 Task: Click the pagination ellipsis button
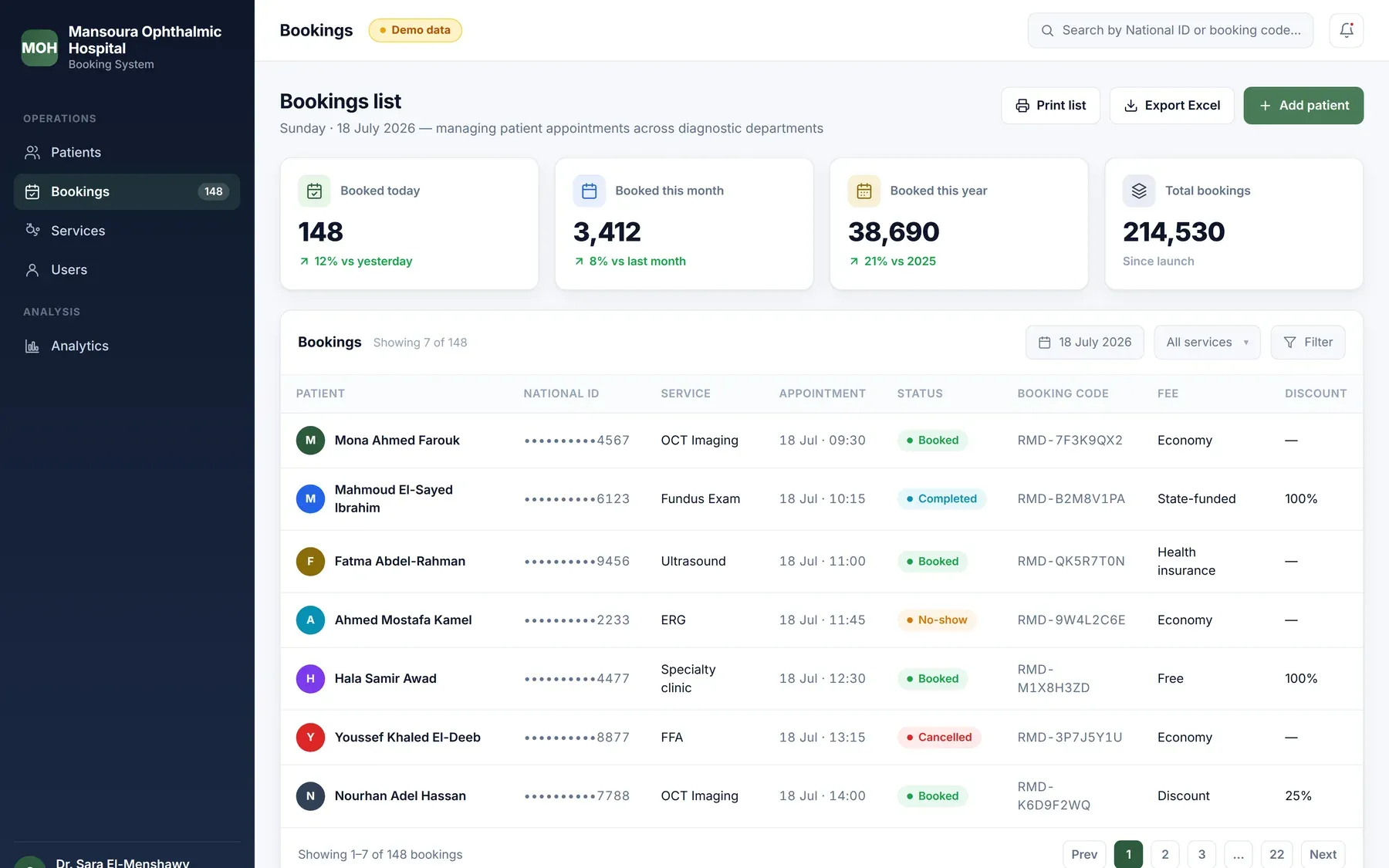(x=1238, y=854)
